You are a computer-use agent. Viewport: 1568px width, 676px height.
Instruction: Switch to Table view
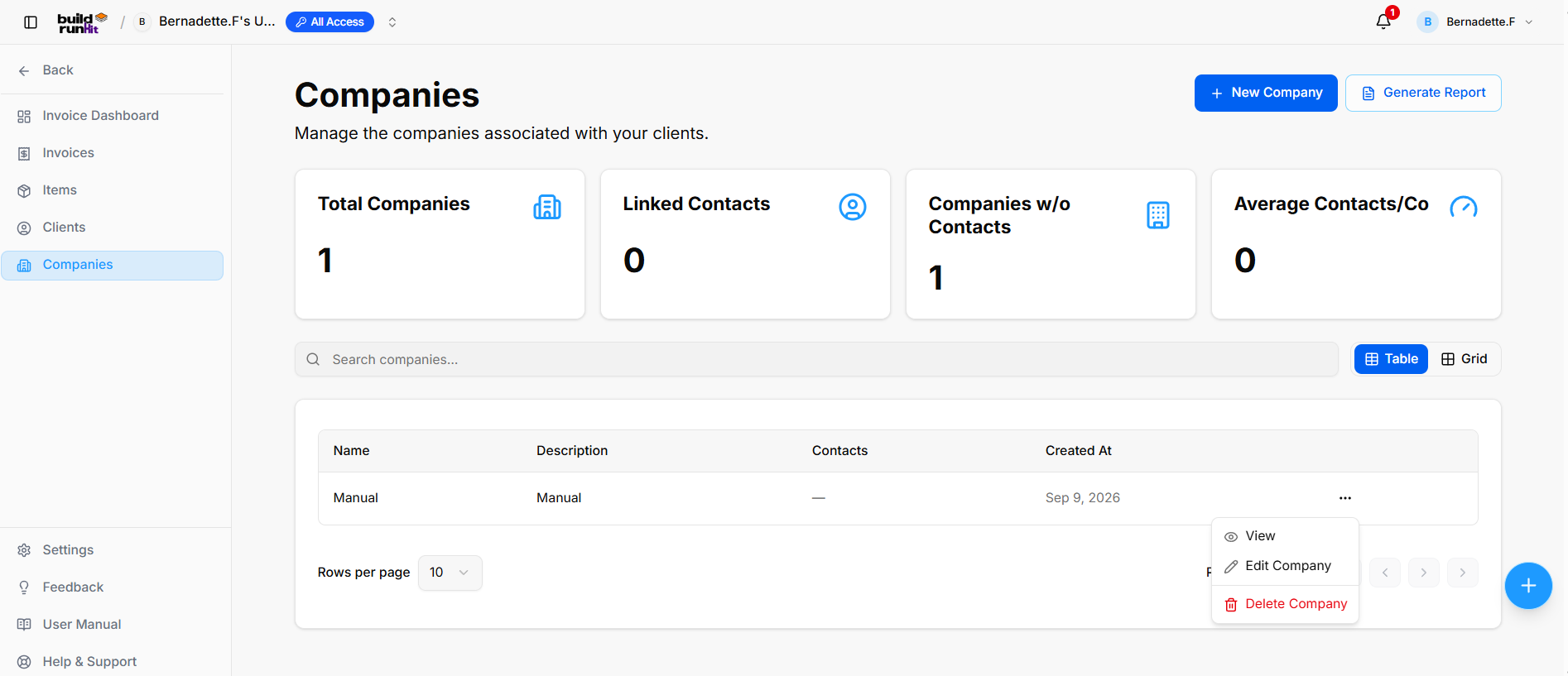(x=1391, y=359)
